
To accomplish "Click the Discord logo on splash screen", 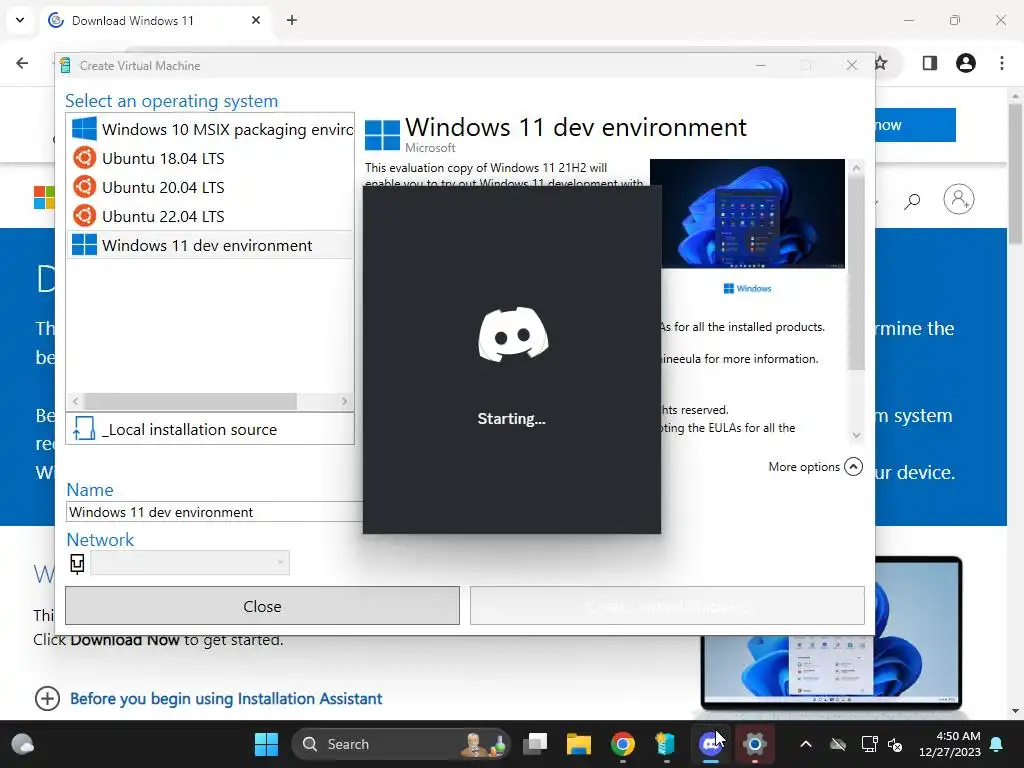I will point(513,334).
